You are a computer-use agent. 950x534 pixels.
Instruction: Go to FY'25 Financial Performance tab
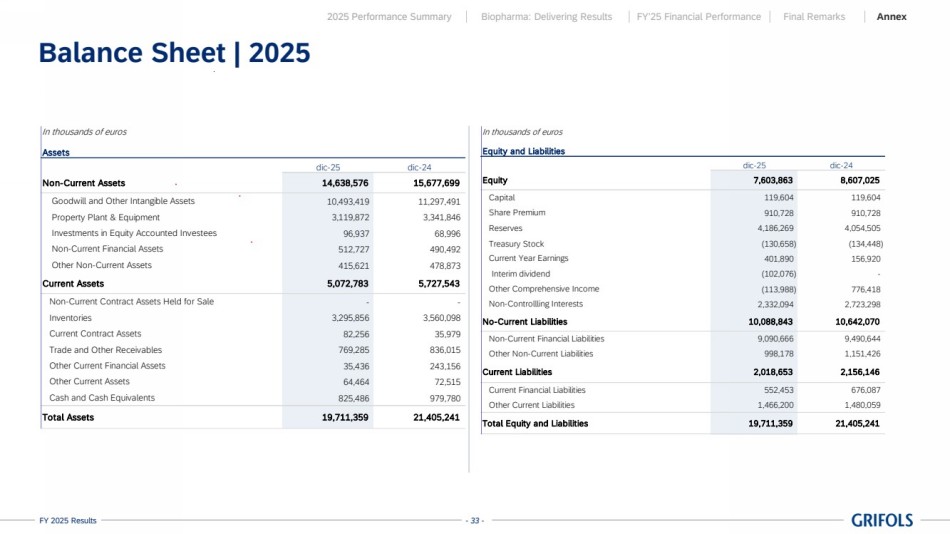click(698, 17)
